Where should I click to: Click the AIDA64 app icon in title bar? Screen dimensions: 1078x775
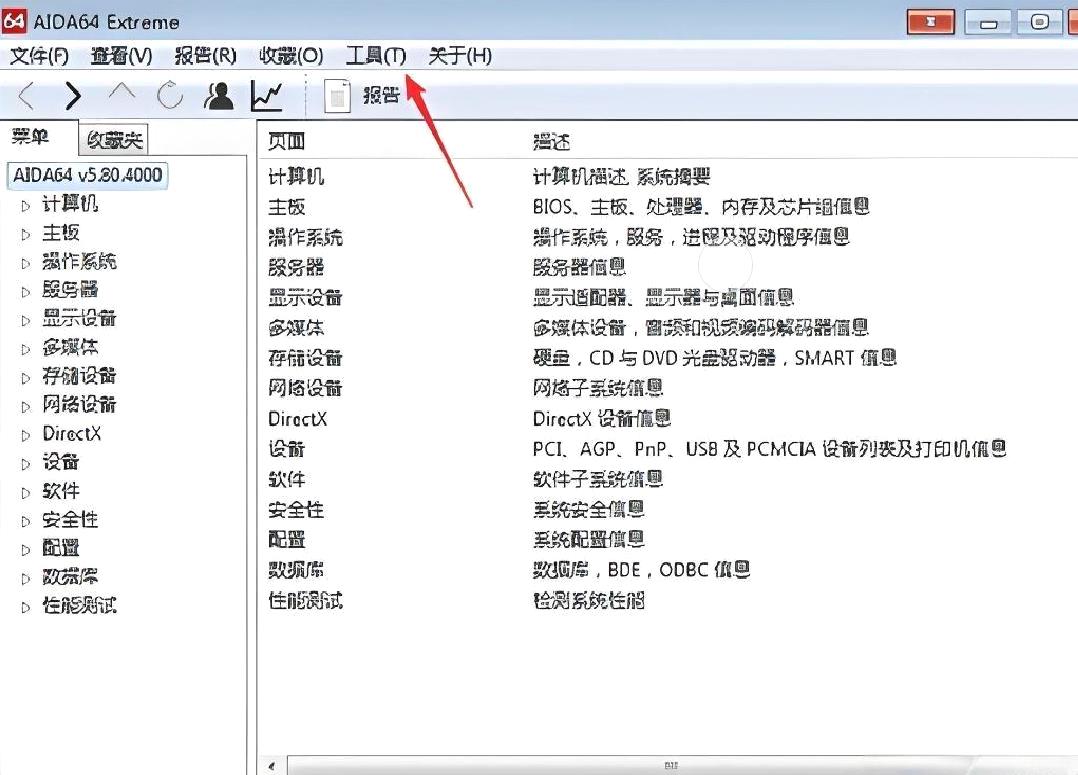14,21
